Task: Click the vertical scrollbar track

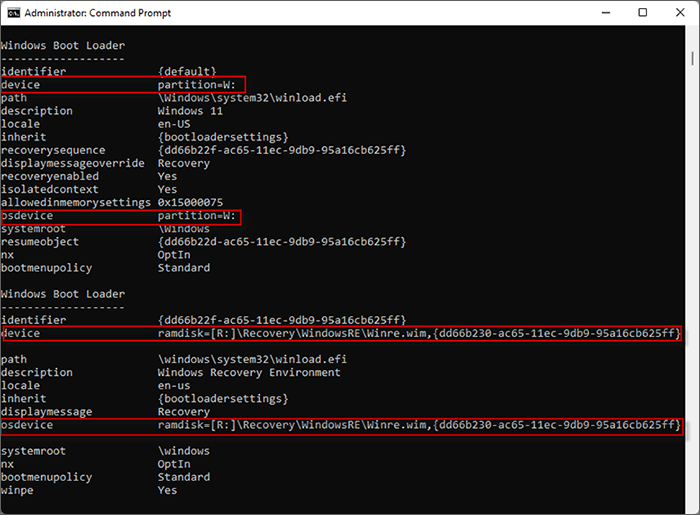Action: coord(691,270)
